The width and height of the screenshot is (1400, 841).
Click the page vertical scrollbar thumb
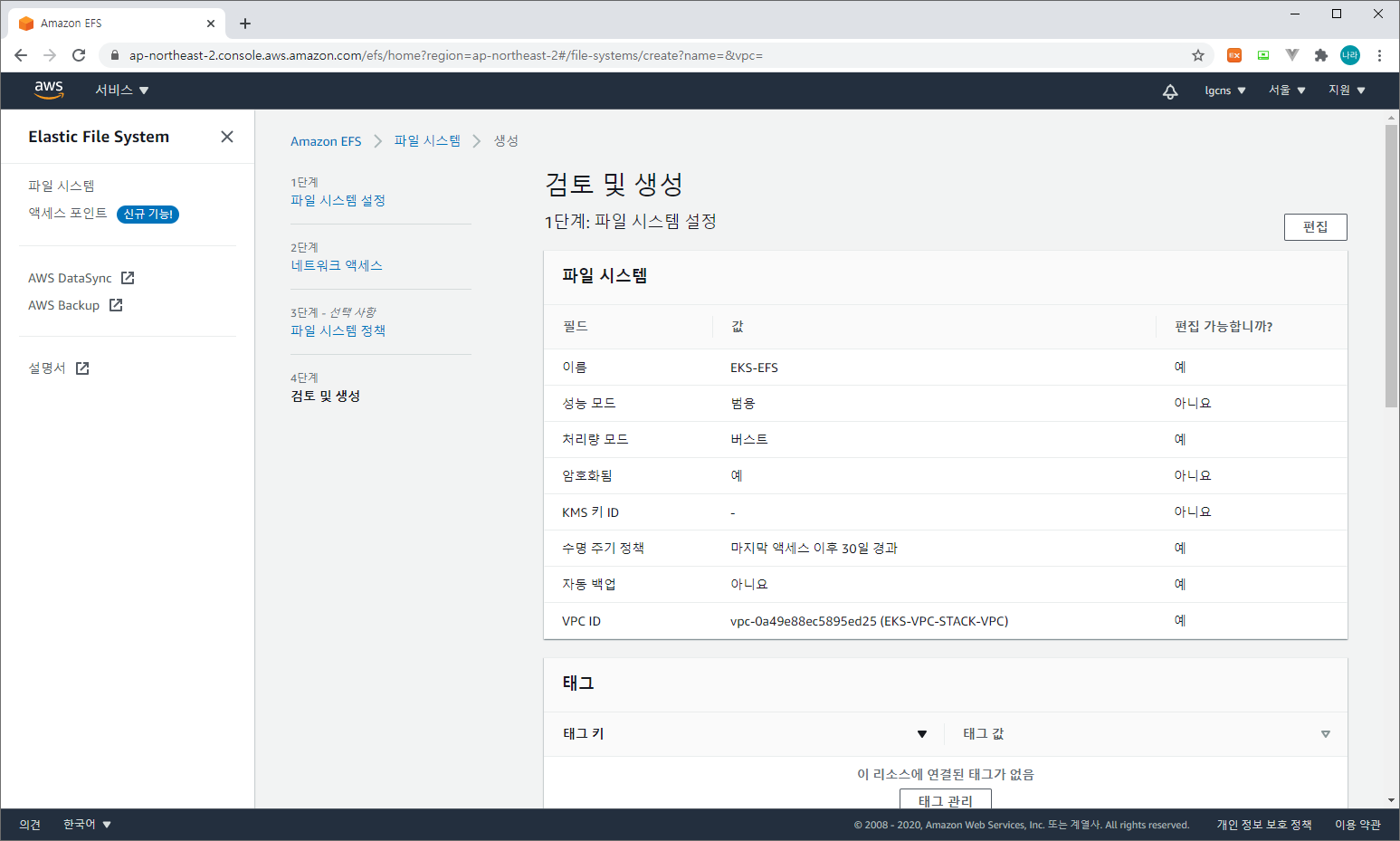tap(1392, 266)
